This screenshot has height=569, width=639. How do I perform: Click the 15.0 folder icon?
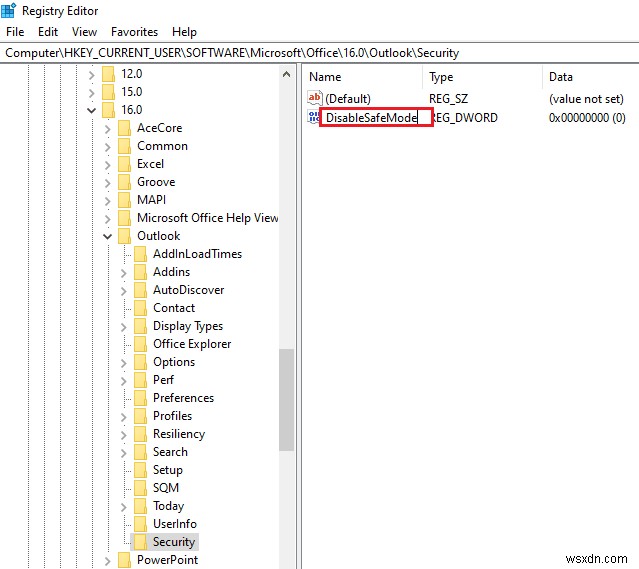click(108, 92)
